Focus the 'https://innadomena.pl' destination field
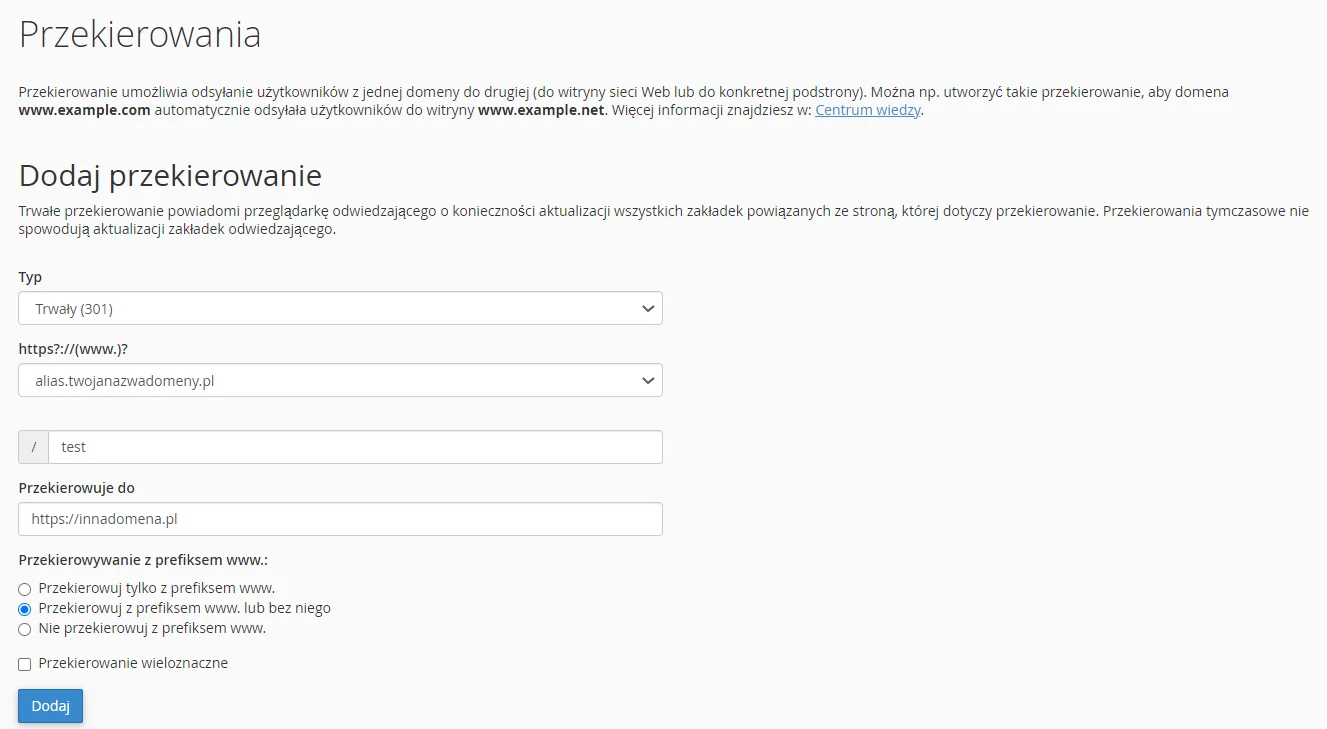 click(340, 519)
